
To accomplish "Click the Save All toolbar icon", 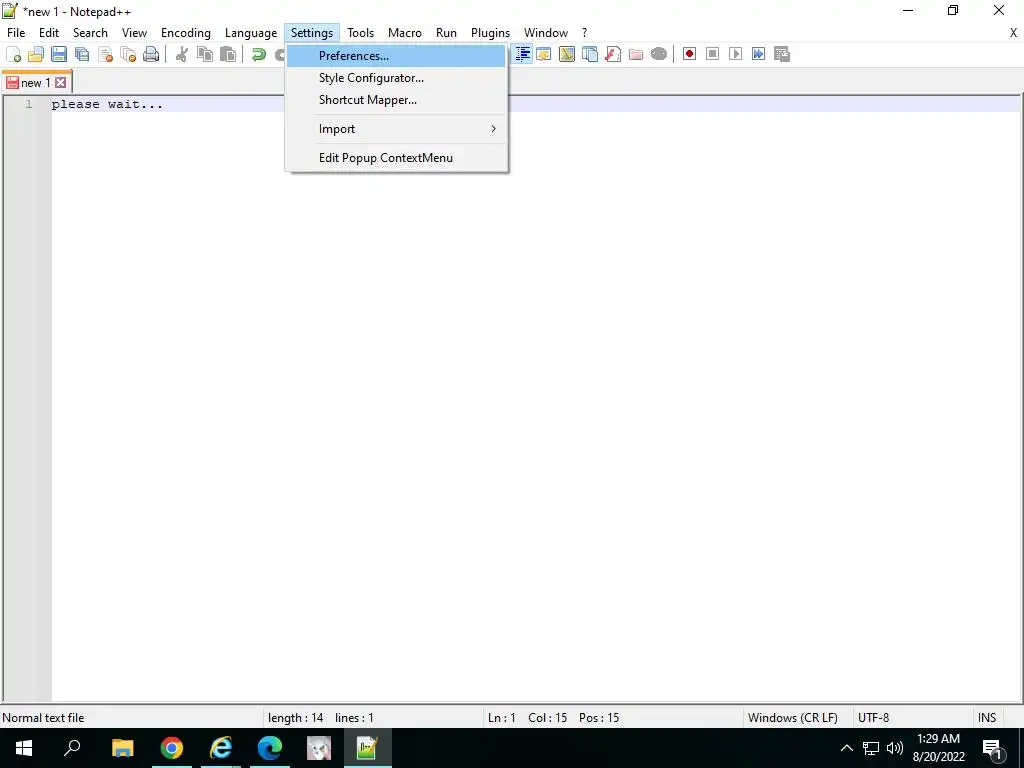I will click(x=82, y=54).
